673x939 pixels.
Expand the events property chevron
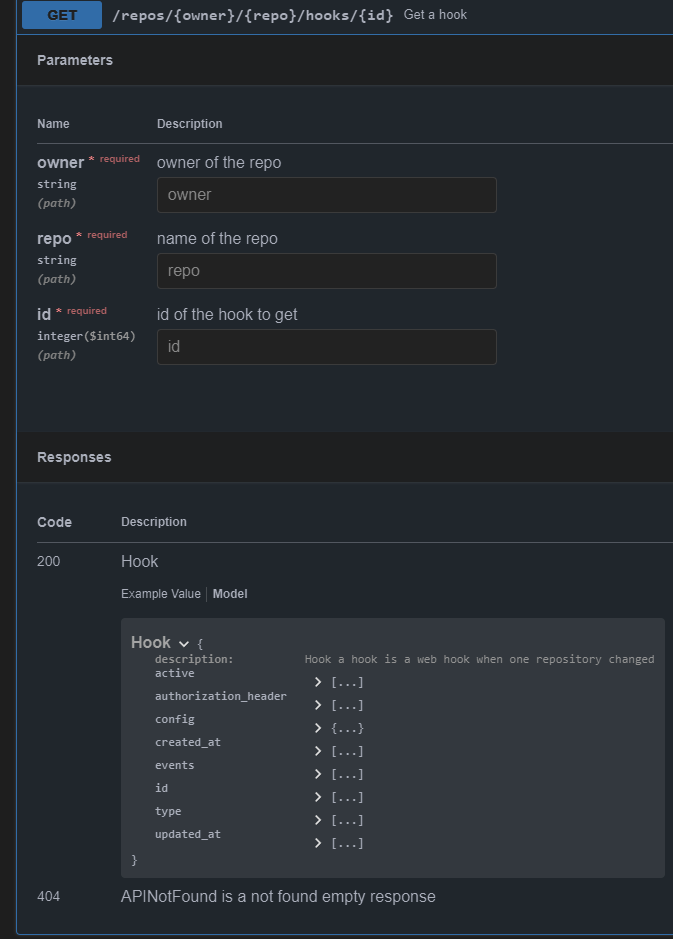coord(318,774)
